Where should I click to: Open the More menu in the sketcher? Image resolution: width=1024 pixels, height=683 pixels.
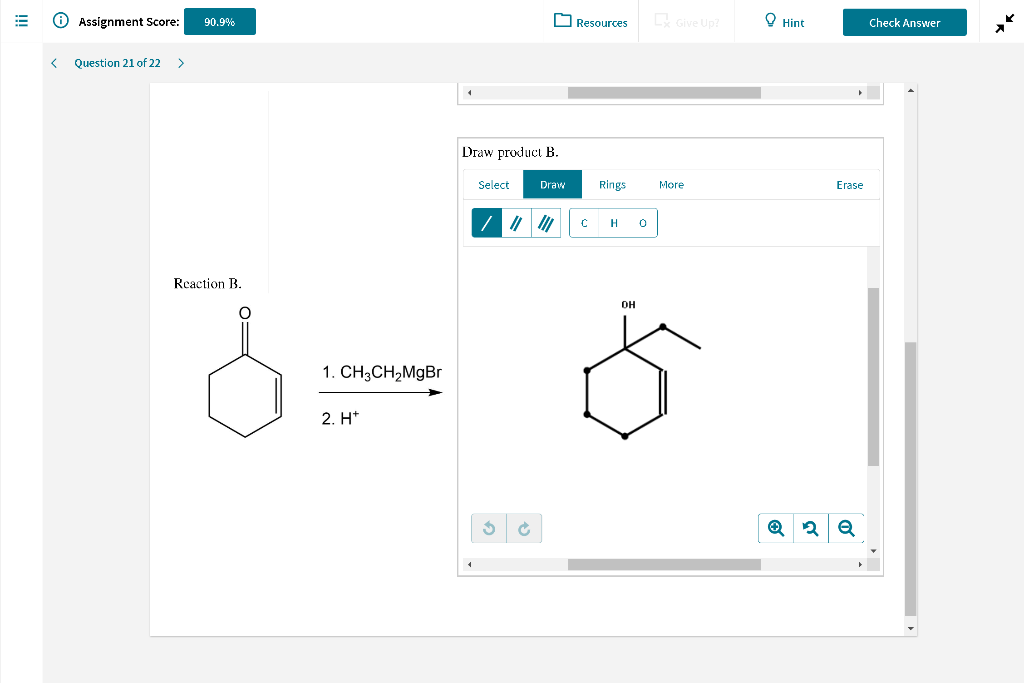pyautogui.click(x=670, y=185)
